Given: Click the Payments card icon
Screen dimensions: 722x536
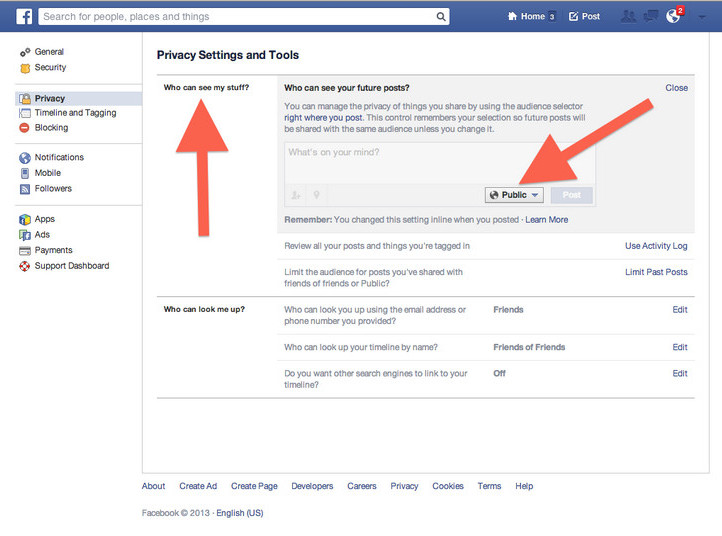Looking at the screenshot, I should tap(25, 251).
